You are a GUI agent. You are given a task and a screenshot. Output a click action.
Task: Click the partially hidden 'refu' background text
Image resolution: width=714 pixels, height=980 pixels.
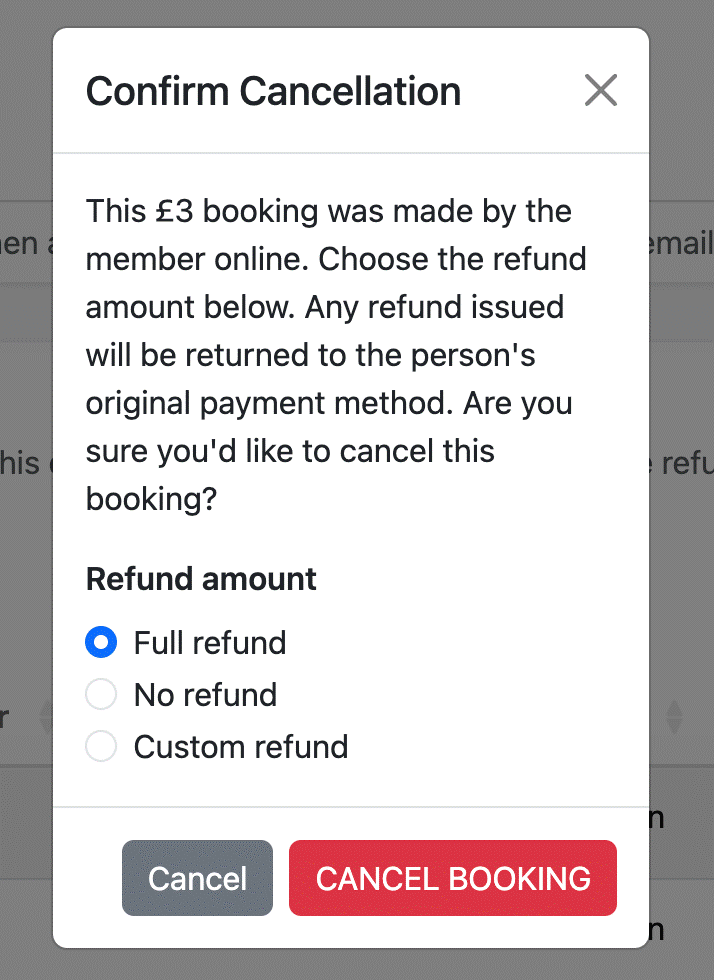click(x=681, y=463)
